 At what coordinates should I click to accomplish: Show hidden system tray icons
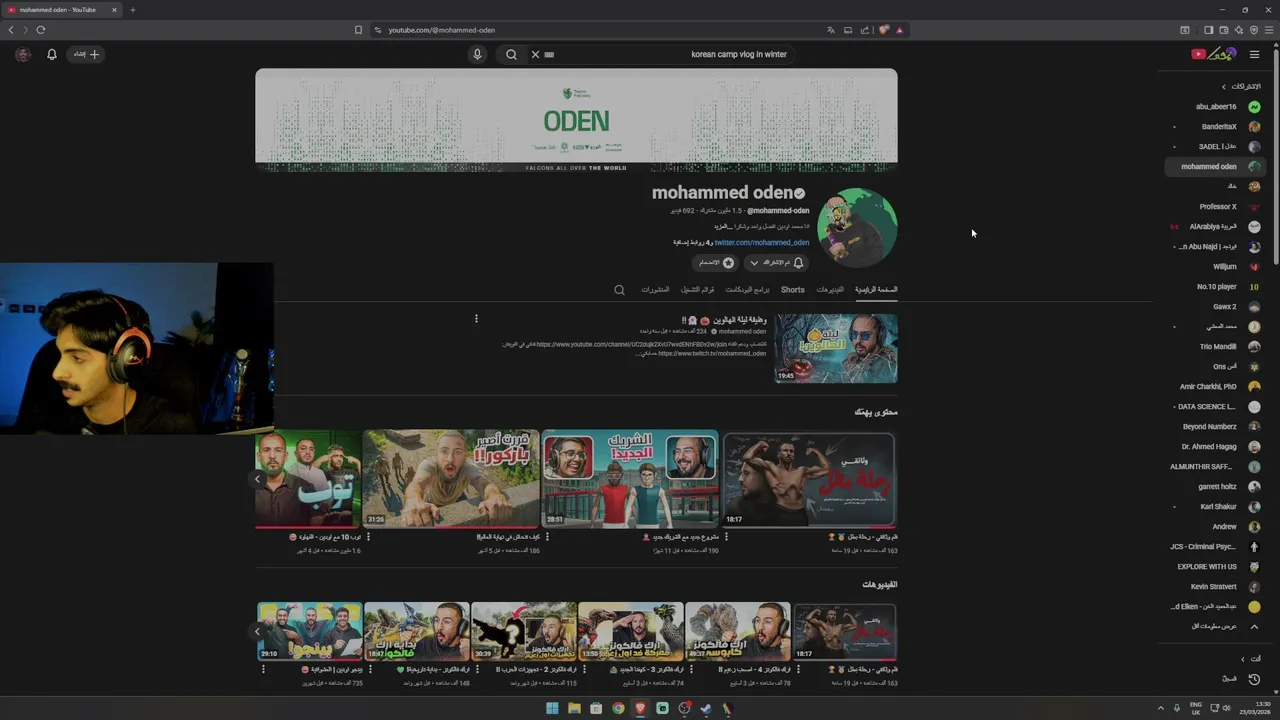(x=1161, y=708)
